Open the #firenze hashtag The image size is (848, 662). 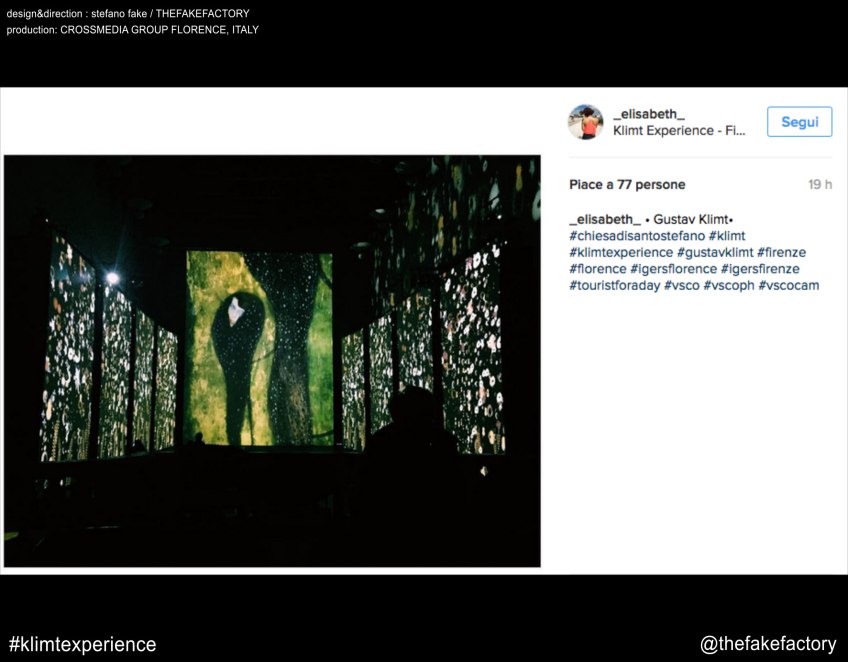(781, 252)
